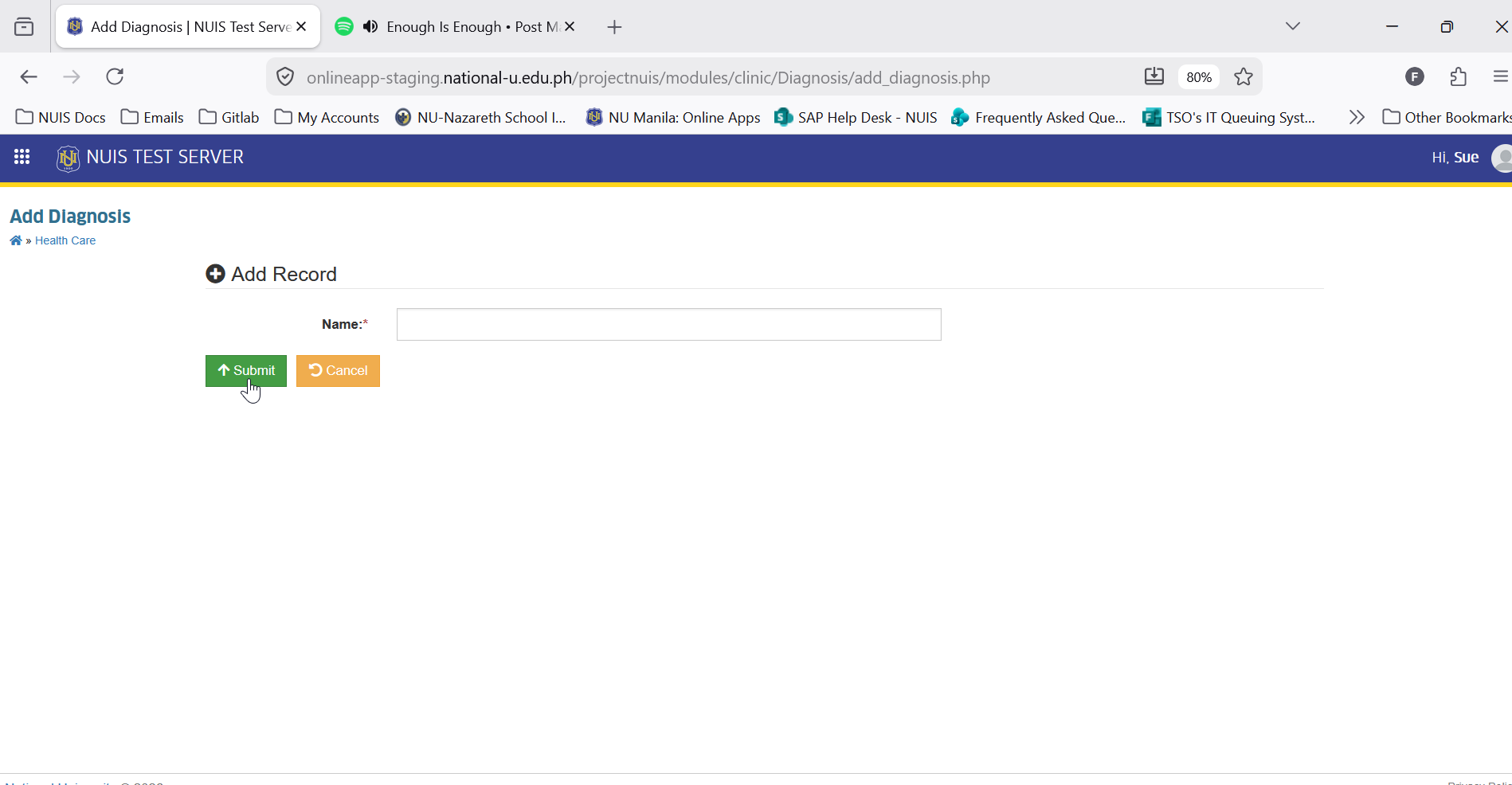This screenshot has height=785, width=1512.
Task: Open the Health Care breadcrumb link
Action: point(65,240)
